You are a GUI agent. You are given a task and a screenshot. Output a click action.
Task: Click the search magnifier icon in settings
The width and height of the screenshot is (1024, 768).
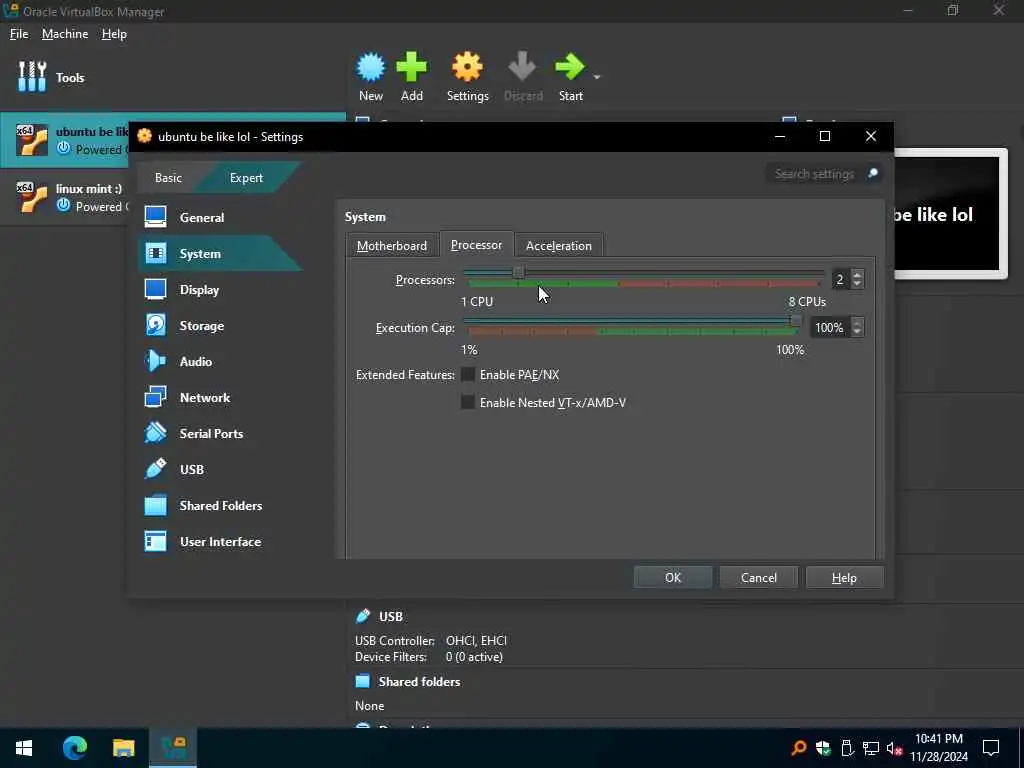(x=872, y=173)
